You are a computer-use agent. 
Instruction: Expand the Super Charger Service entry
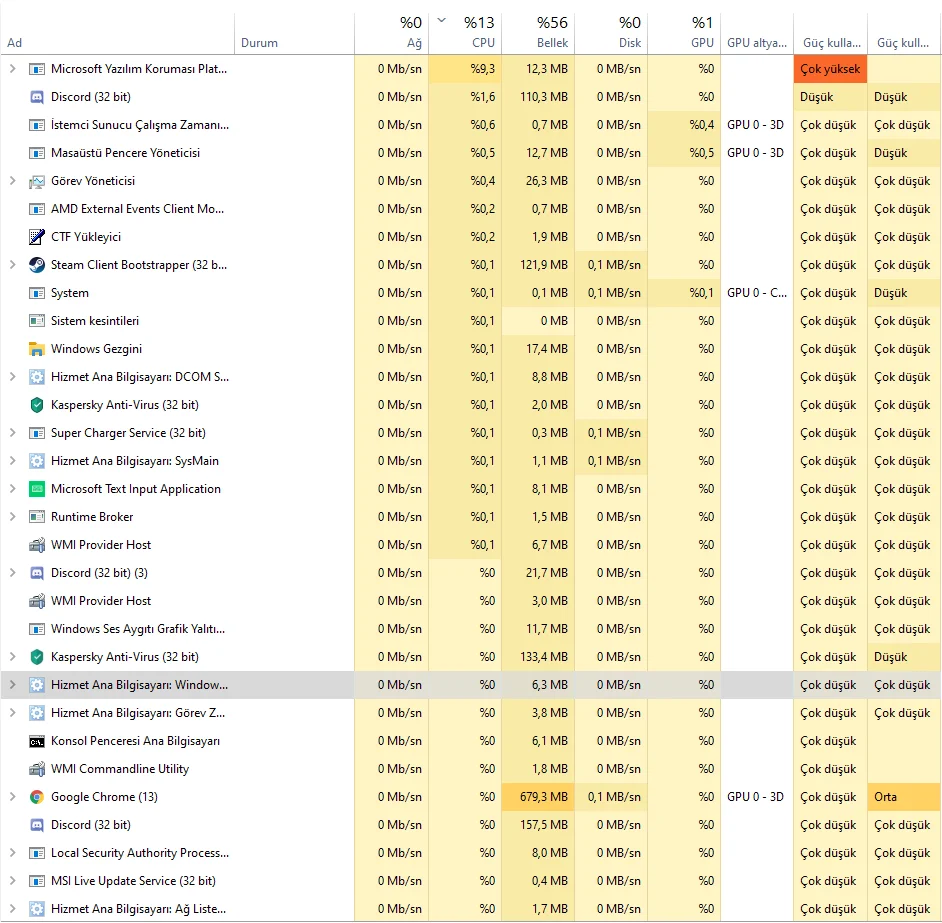(12, 433)
